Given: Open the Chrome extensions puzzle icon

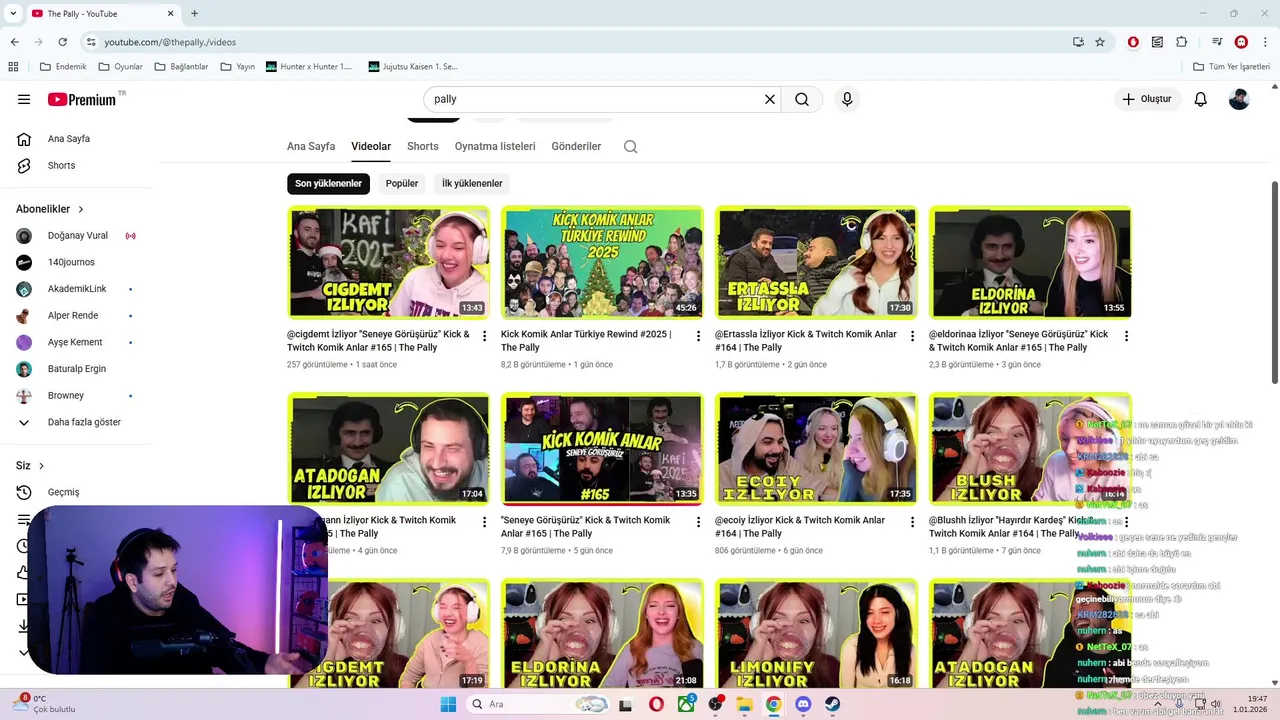Looking at the screenshot, I should point(1182,42).
